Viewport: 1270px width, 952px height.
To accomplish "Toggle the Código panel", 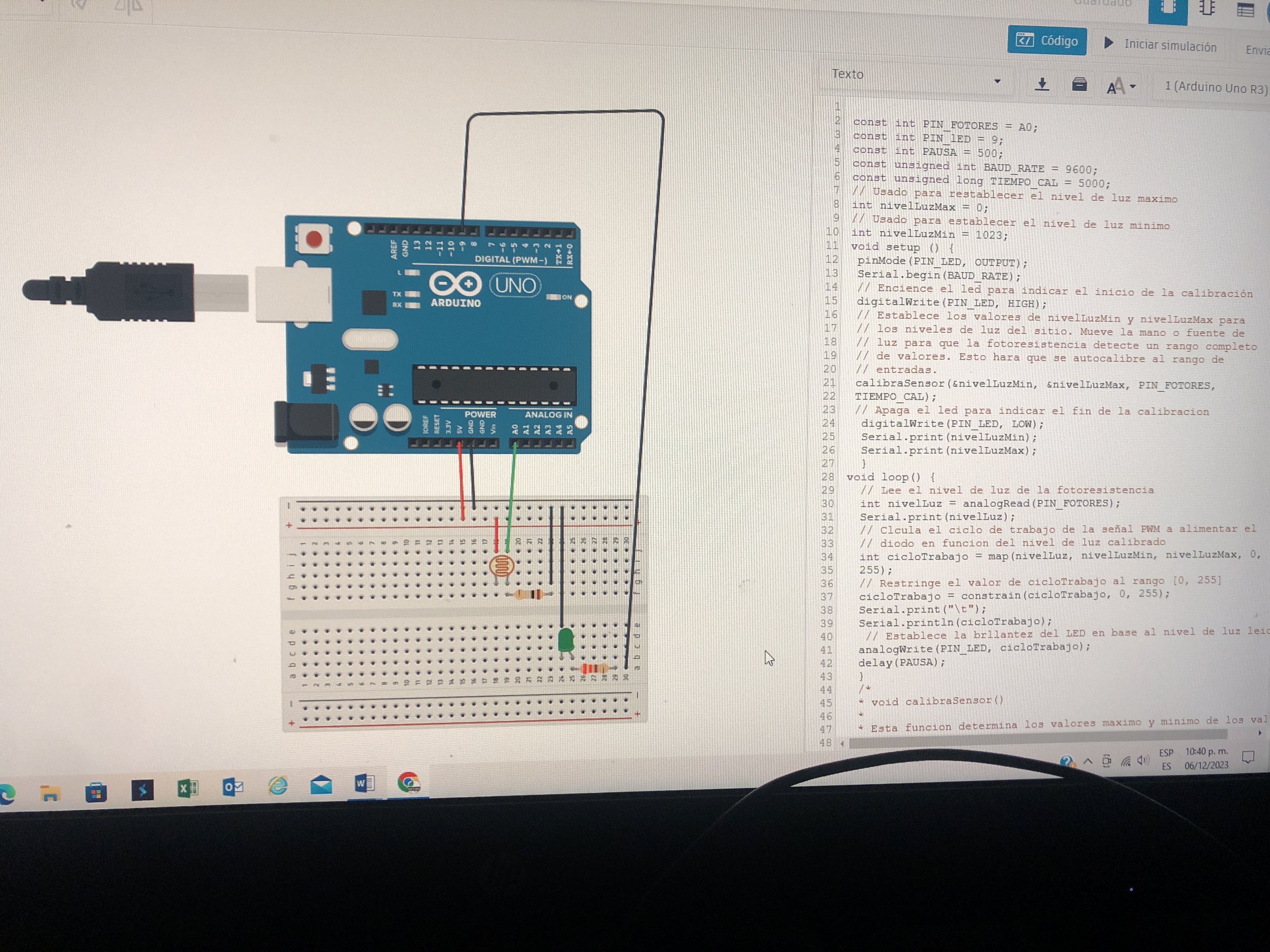I will 1047,41.
